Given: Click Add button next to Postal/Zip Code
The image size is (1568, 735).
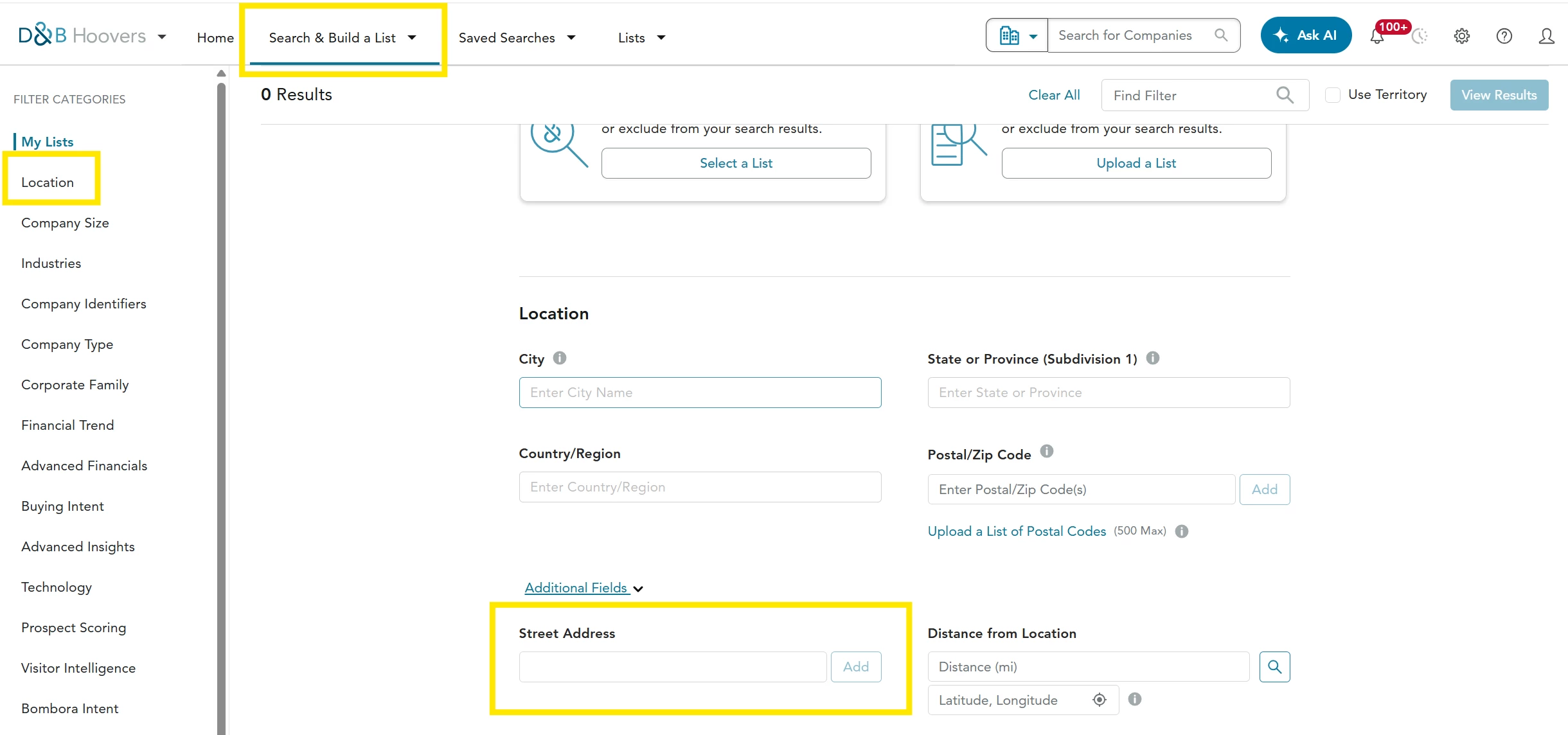Looking at the screenshot, I should pos(1265,490).
